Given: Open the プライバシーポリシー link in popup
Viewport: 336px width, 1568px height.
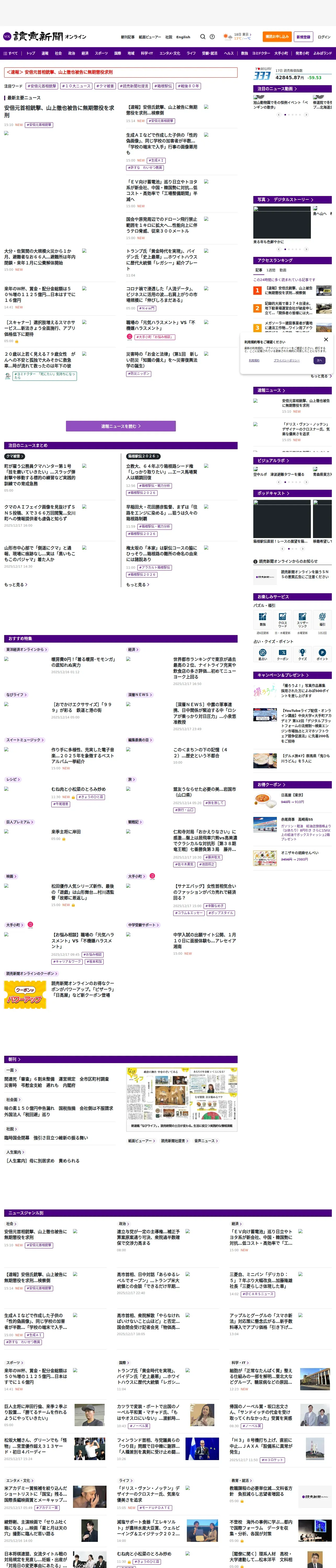Looking at the screenshot, I should point(287,360).
